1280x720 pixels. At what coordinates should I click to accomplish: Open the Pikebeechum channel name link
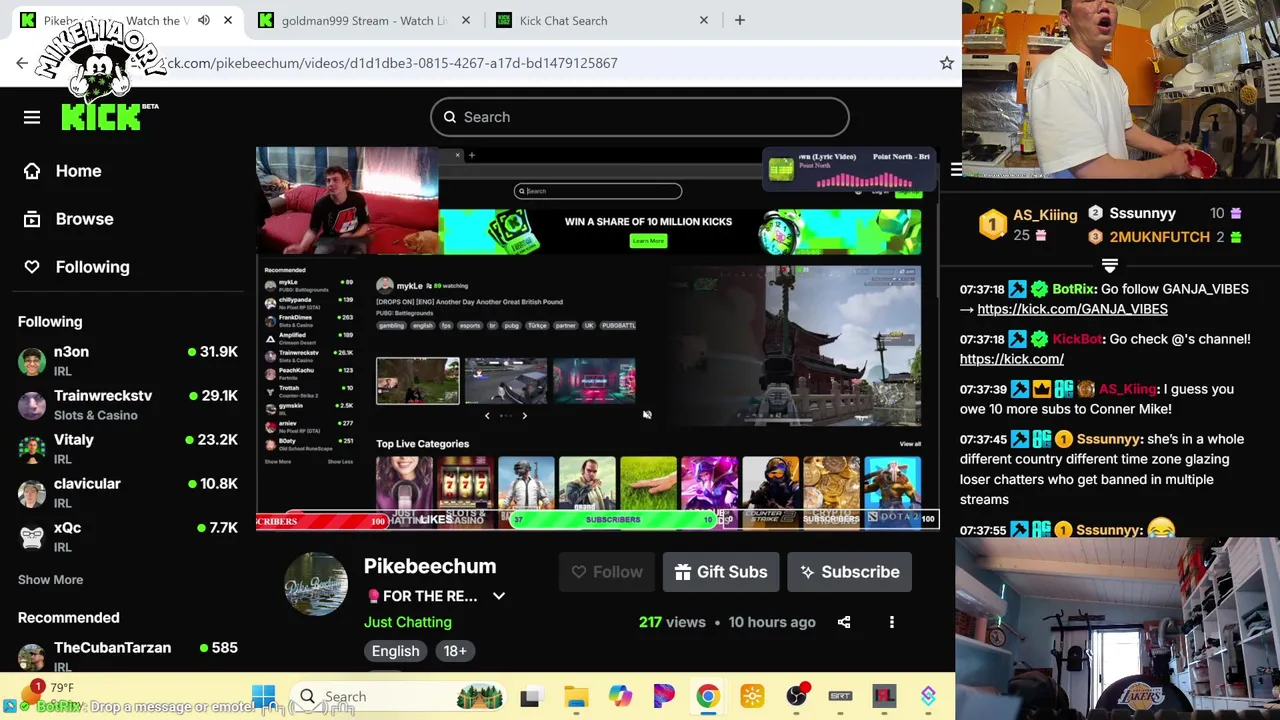click(x=430, y=566)
